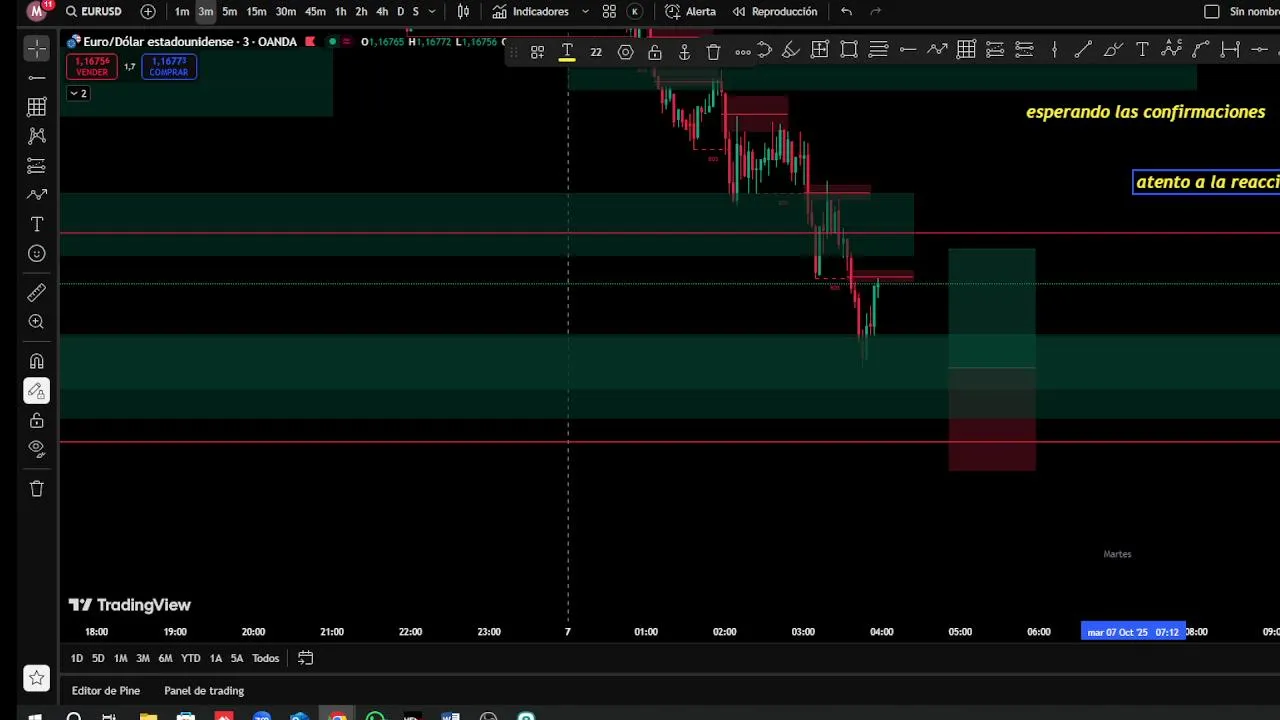Open the Editor de Pine tab
Screen dimensions: 1280x720
pos(106,690)
